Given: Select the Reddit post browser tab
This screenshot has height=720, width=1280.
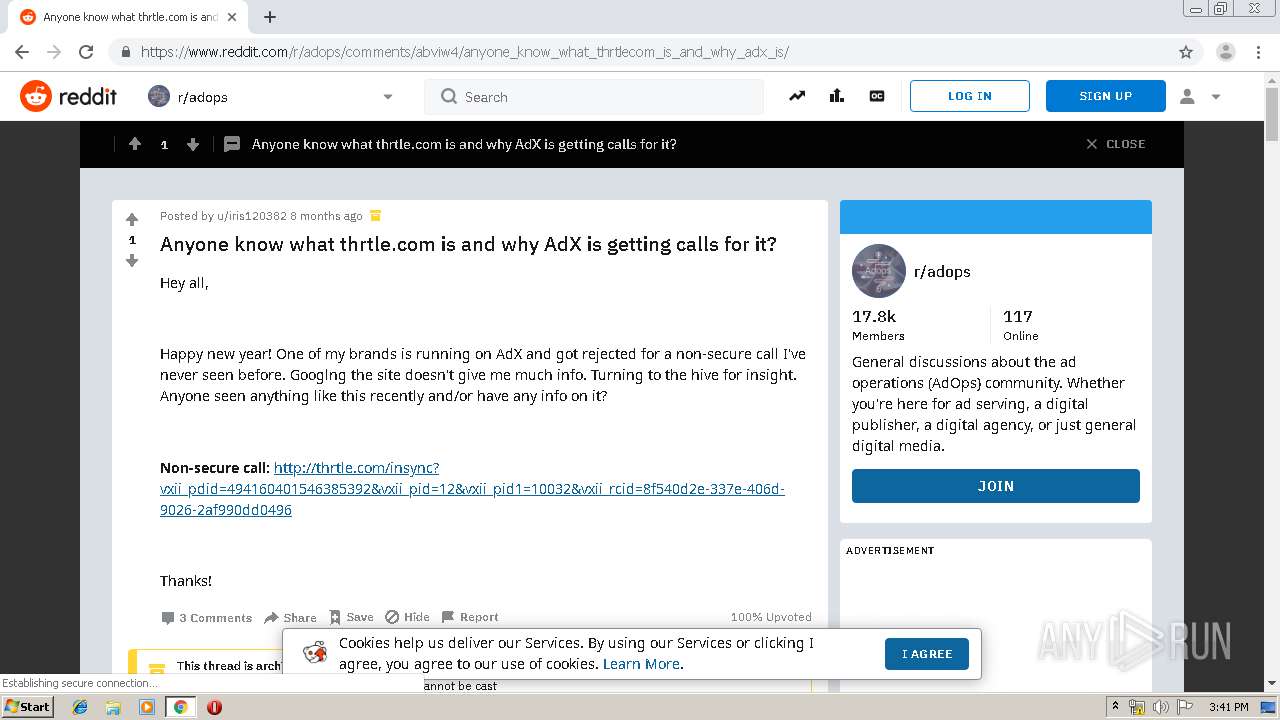Looking at the screenshot, I should (x=130, y=17).
